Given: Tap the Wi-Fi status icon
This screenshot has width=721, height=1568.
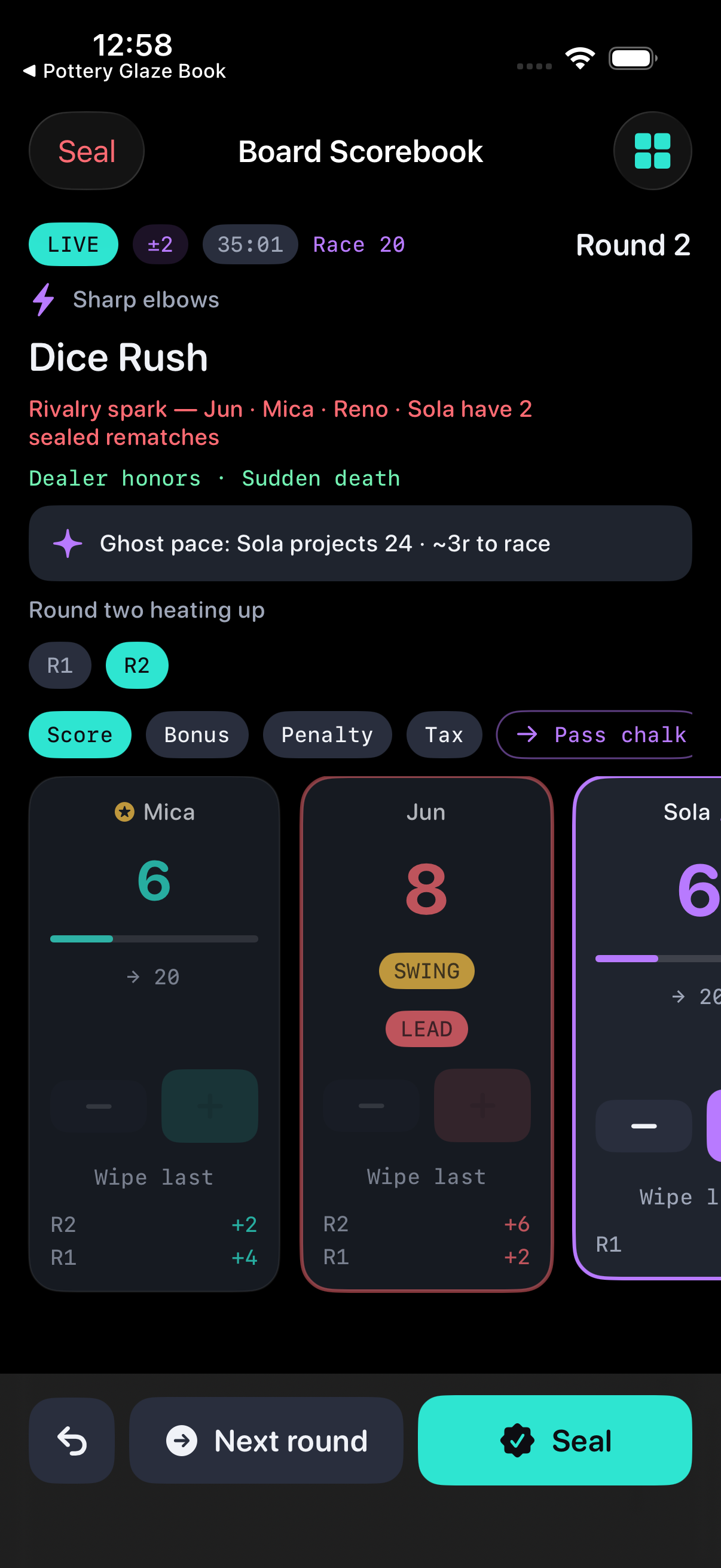Looking at the screenshot, I should pyautogui.click(x=580, y=59).
